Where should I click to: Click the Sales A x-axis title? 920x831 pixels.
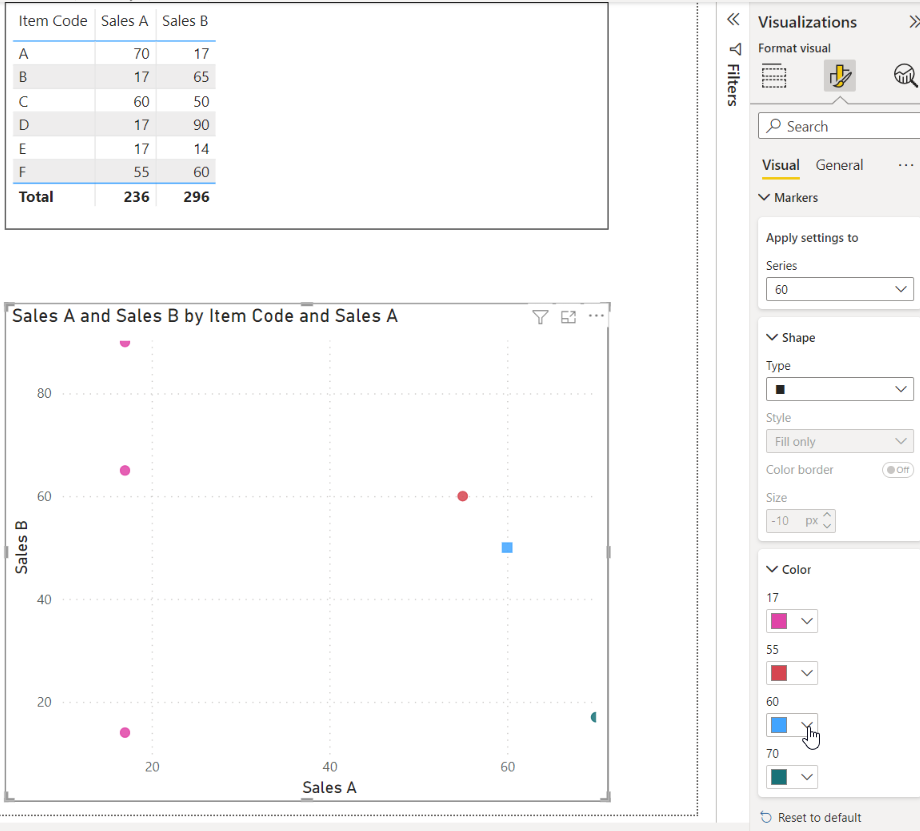click(x=329, y=788)
